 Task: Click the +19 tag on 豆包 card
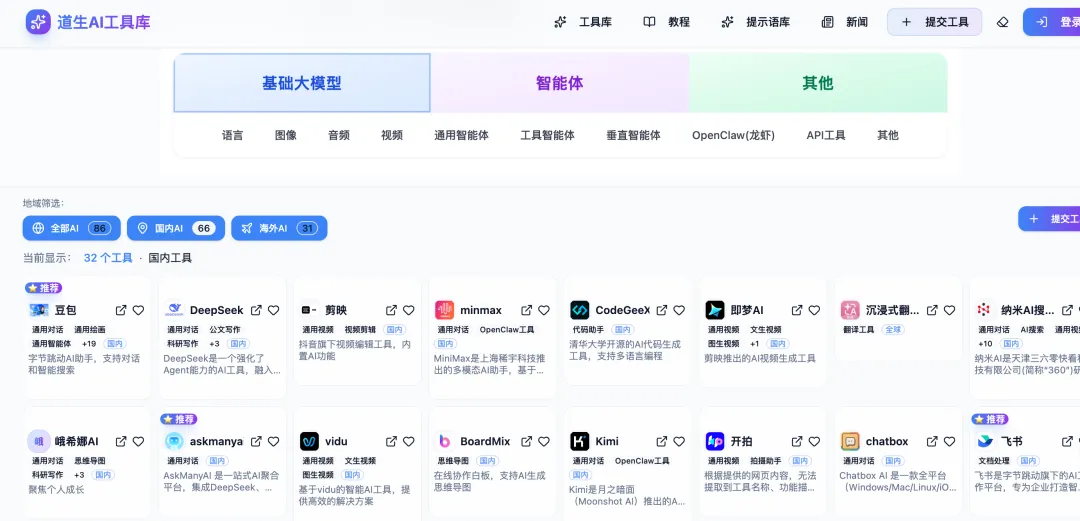click(x=89, y=344)
